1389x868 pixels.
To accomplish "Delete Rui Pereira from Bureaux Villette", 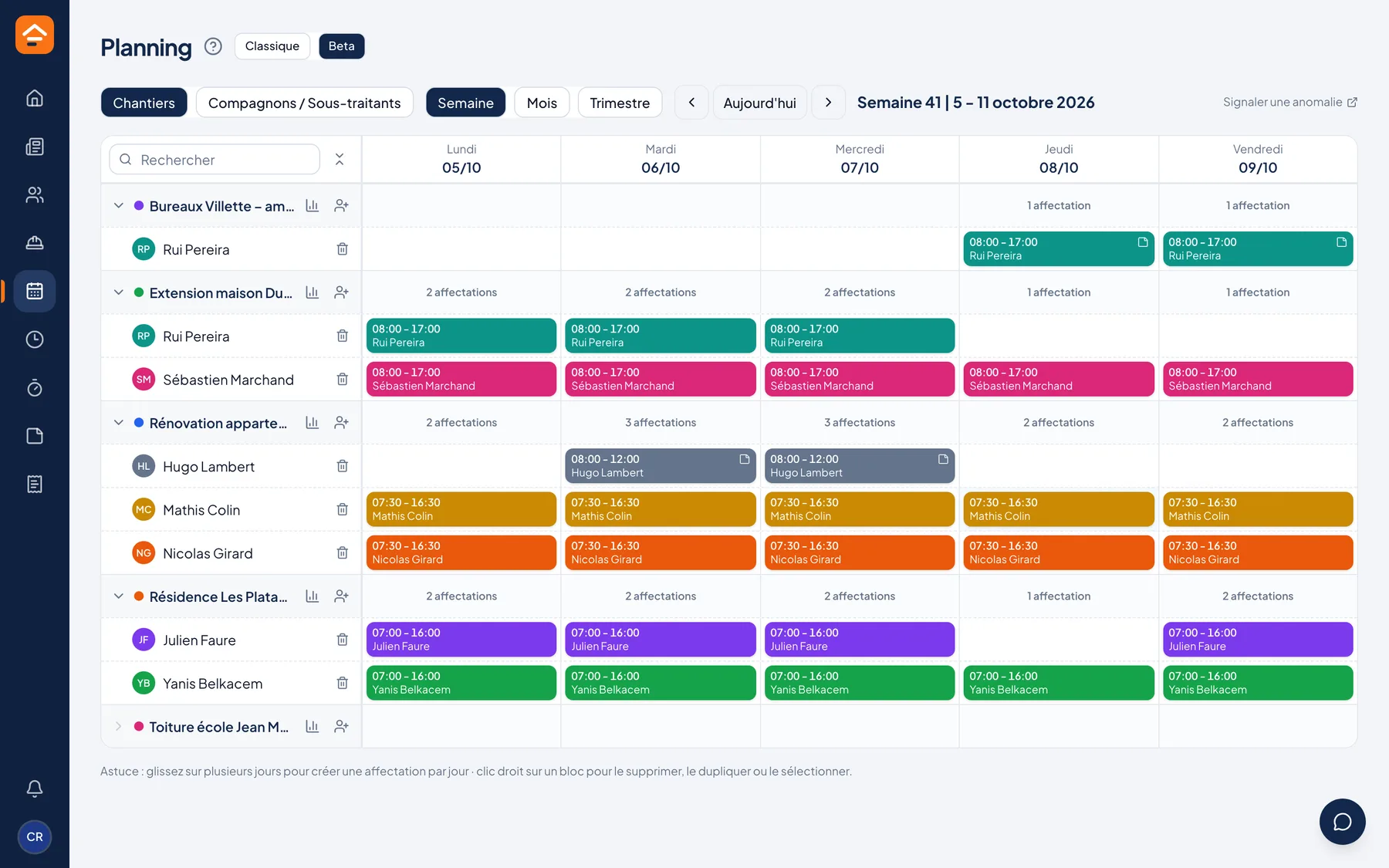I will point(342,249).
